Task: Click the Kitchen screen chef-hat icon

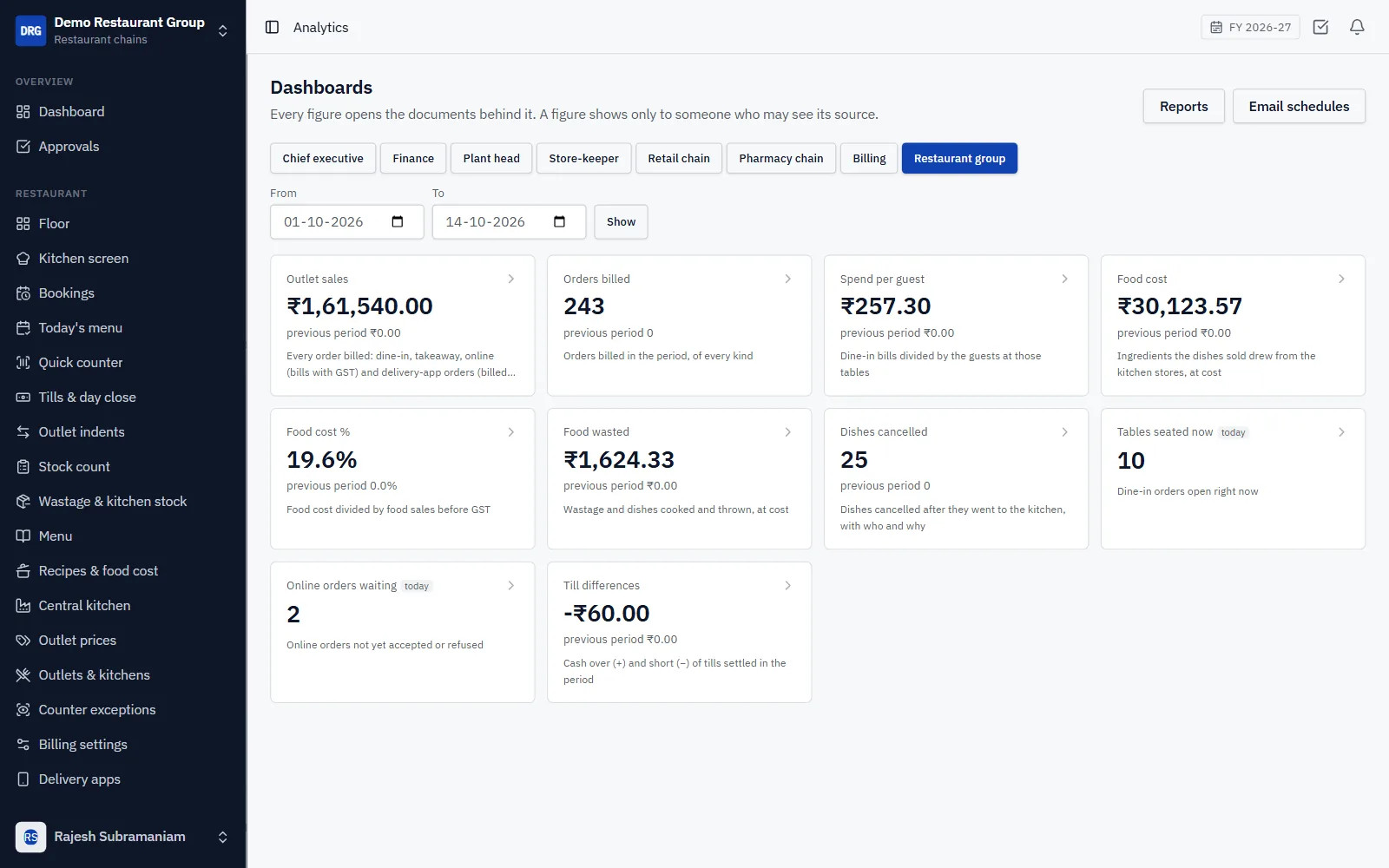Action: [23, 259]
